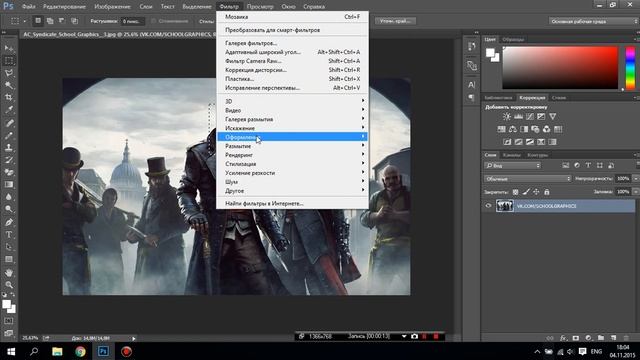This screenshot has height=360, width=640.
Task: Open the opacity slider arrow
Action: coord(636,179)
